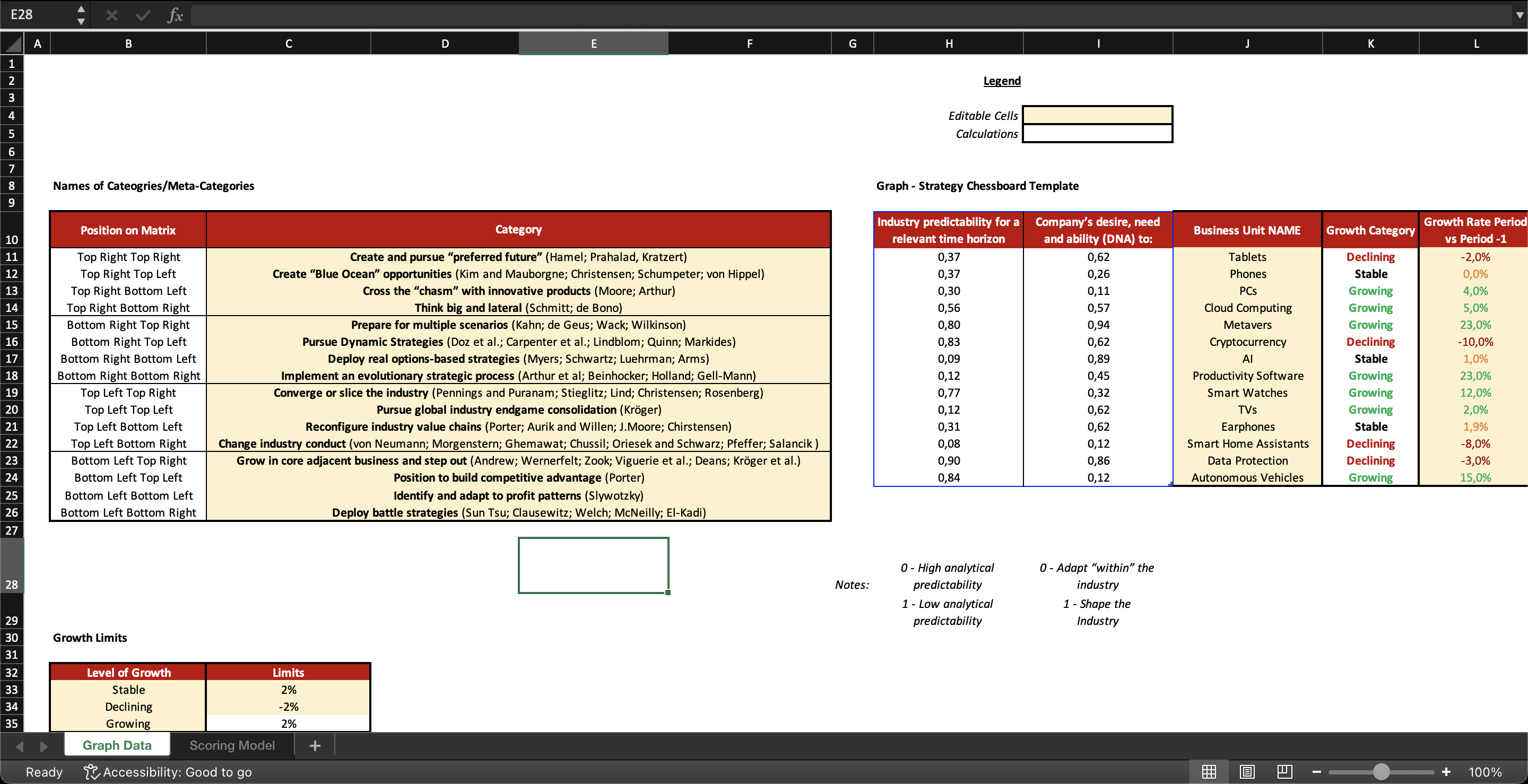Select row 28 header
Screen dimensions: 1528x784
point(12,565)
